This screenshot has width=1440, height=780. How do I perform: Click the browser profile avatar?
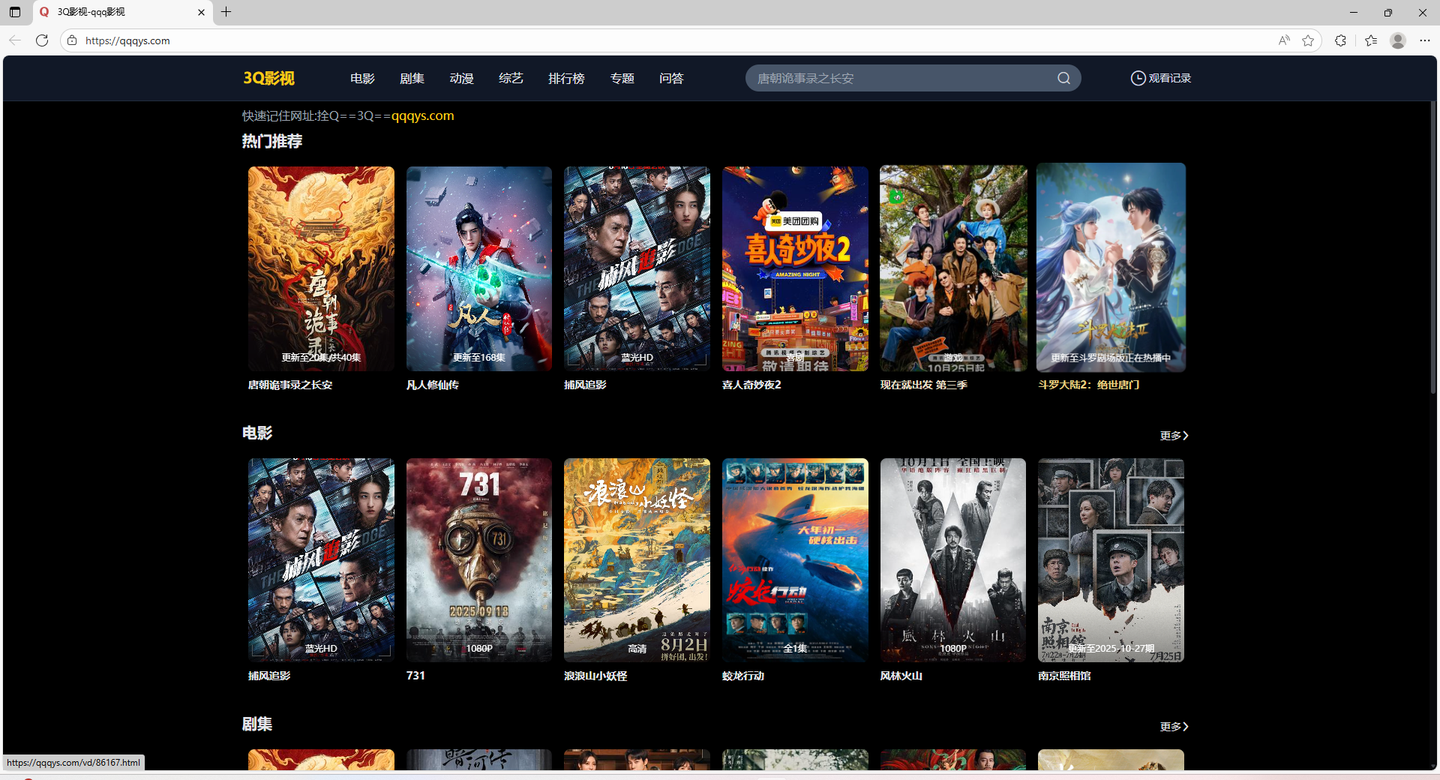(x=1398, y=40)
